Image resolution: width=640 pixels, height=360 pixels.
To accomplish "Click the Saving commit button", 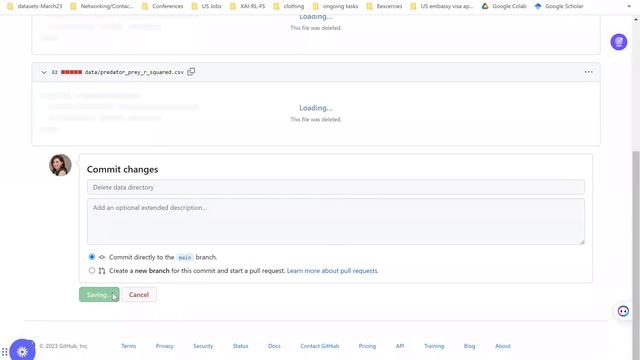I will tap(99, 295).
